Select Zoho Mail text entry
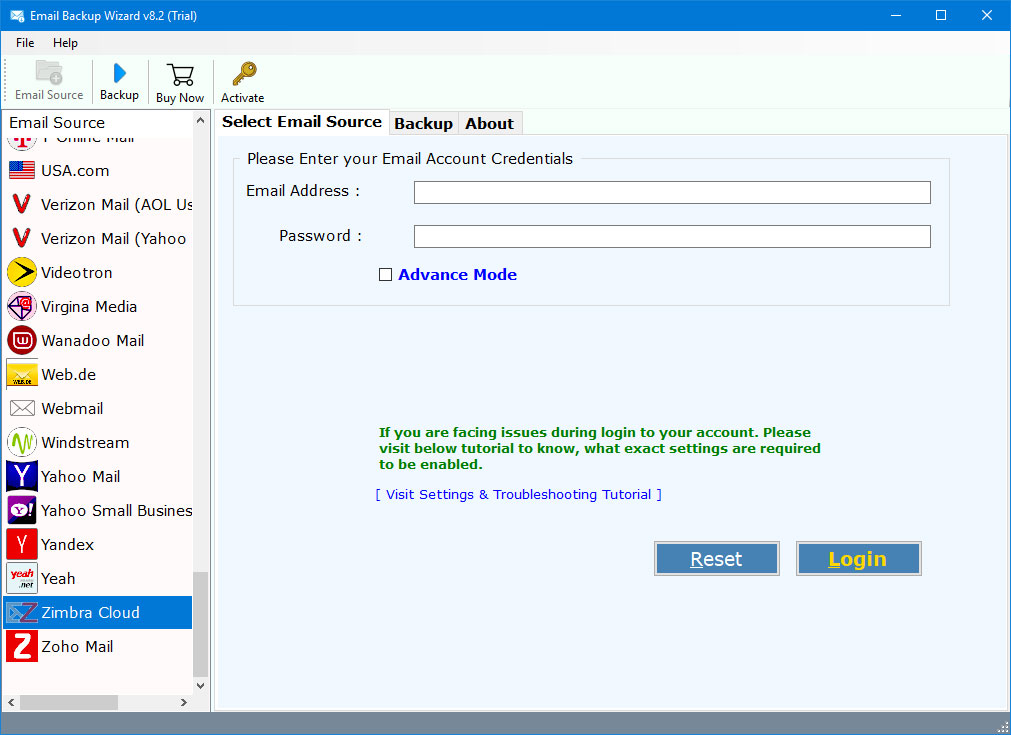 pos(77,647)
